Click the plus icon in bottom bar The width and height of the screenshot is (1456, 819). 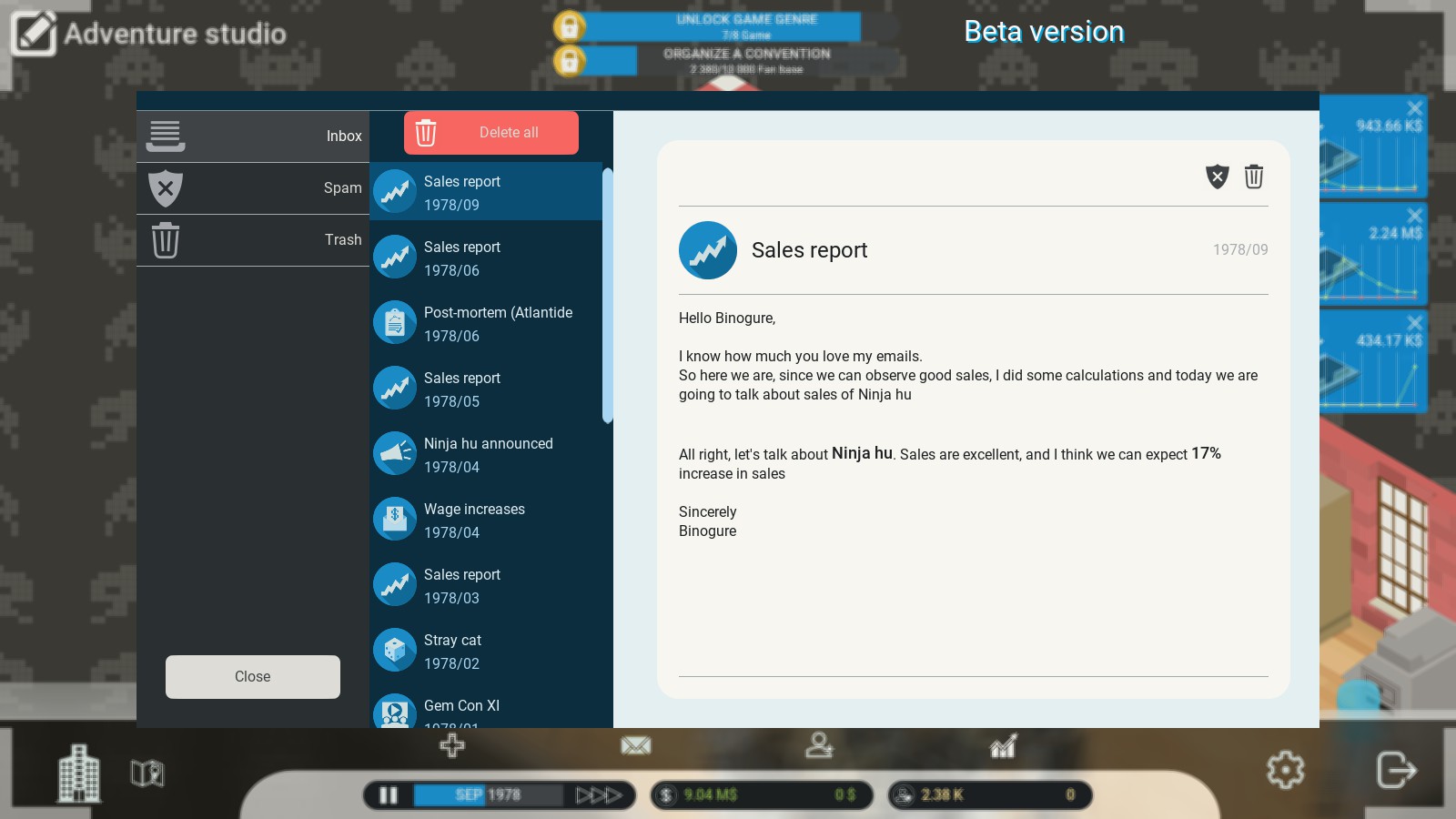coord(452,746)
